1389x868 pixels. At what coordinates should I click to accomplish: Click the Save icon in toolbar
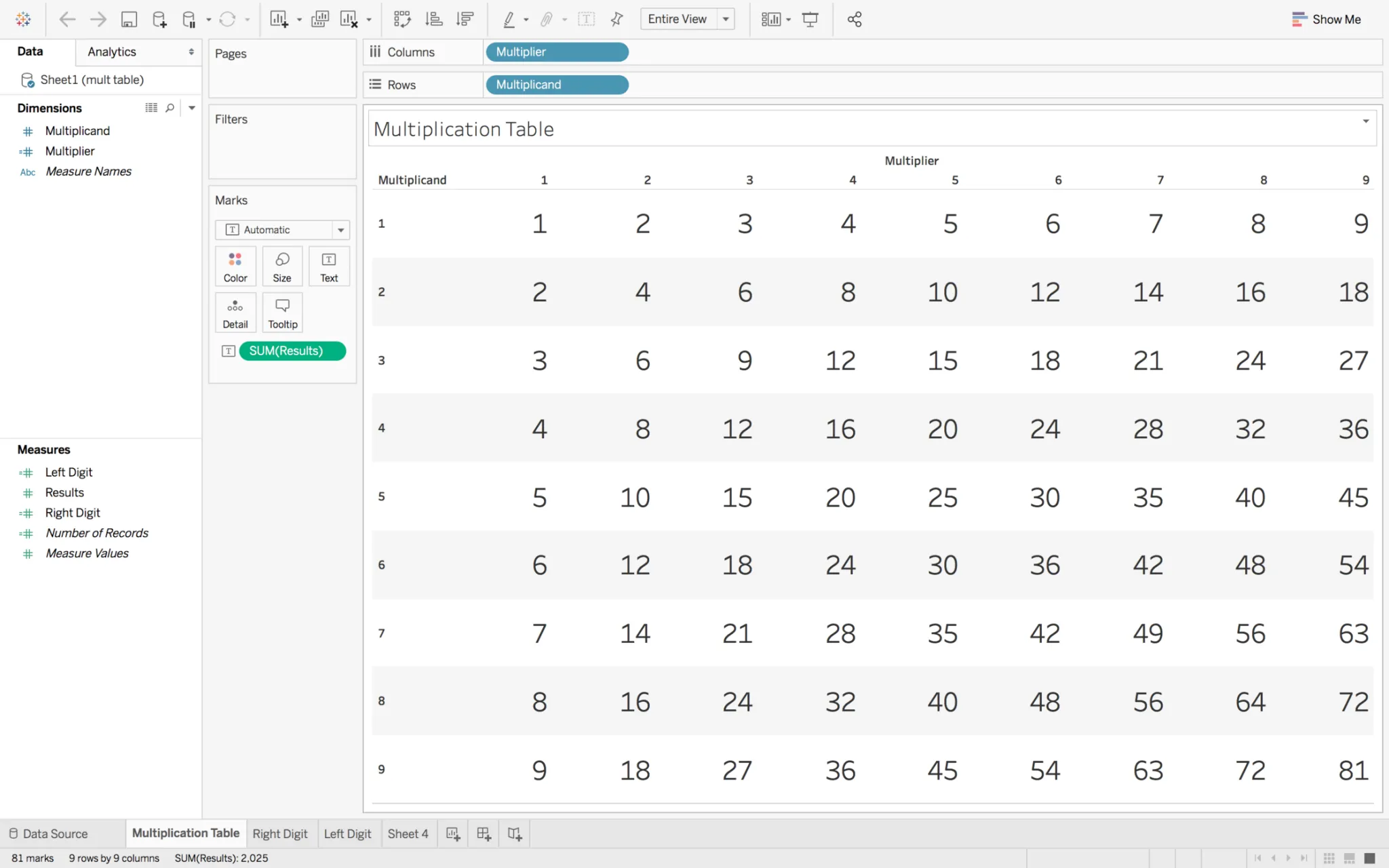point(129,19)
